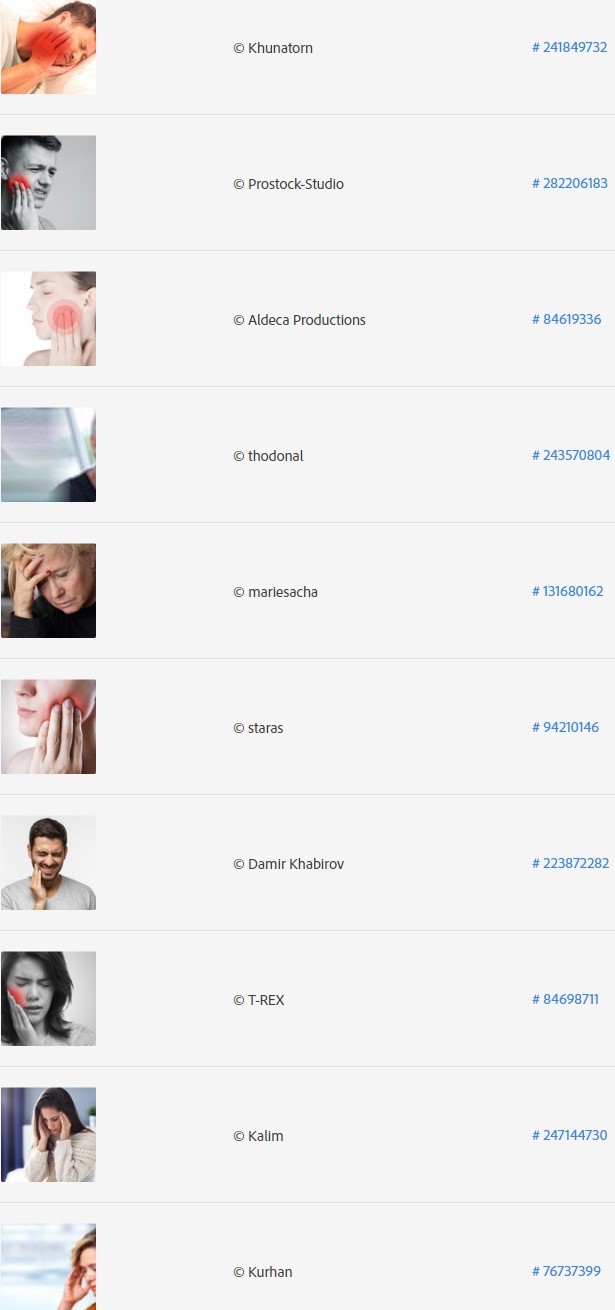Open the staras cheek pain thumbnail
The image size is (615, 1310).
coord(48,727)
